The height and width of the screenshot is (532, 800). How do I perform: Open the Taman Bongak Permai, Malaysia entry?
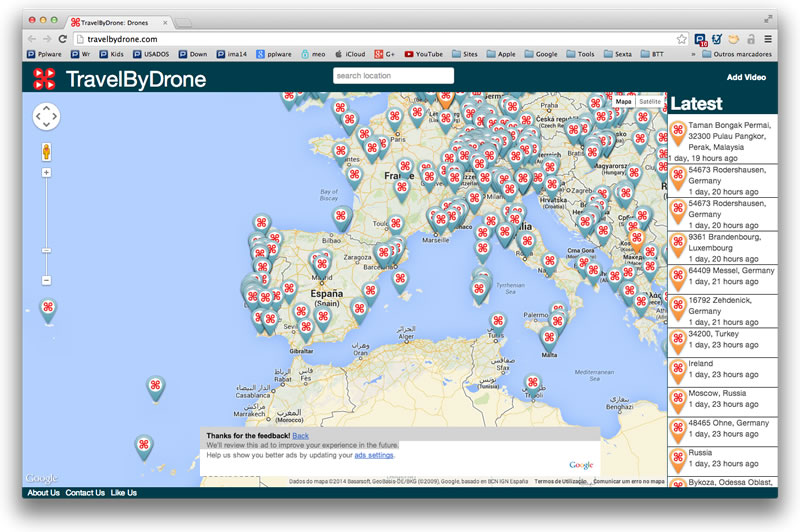point(722,141)
